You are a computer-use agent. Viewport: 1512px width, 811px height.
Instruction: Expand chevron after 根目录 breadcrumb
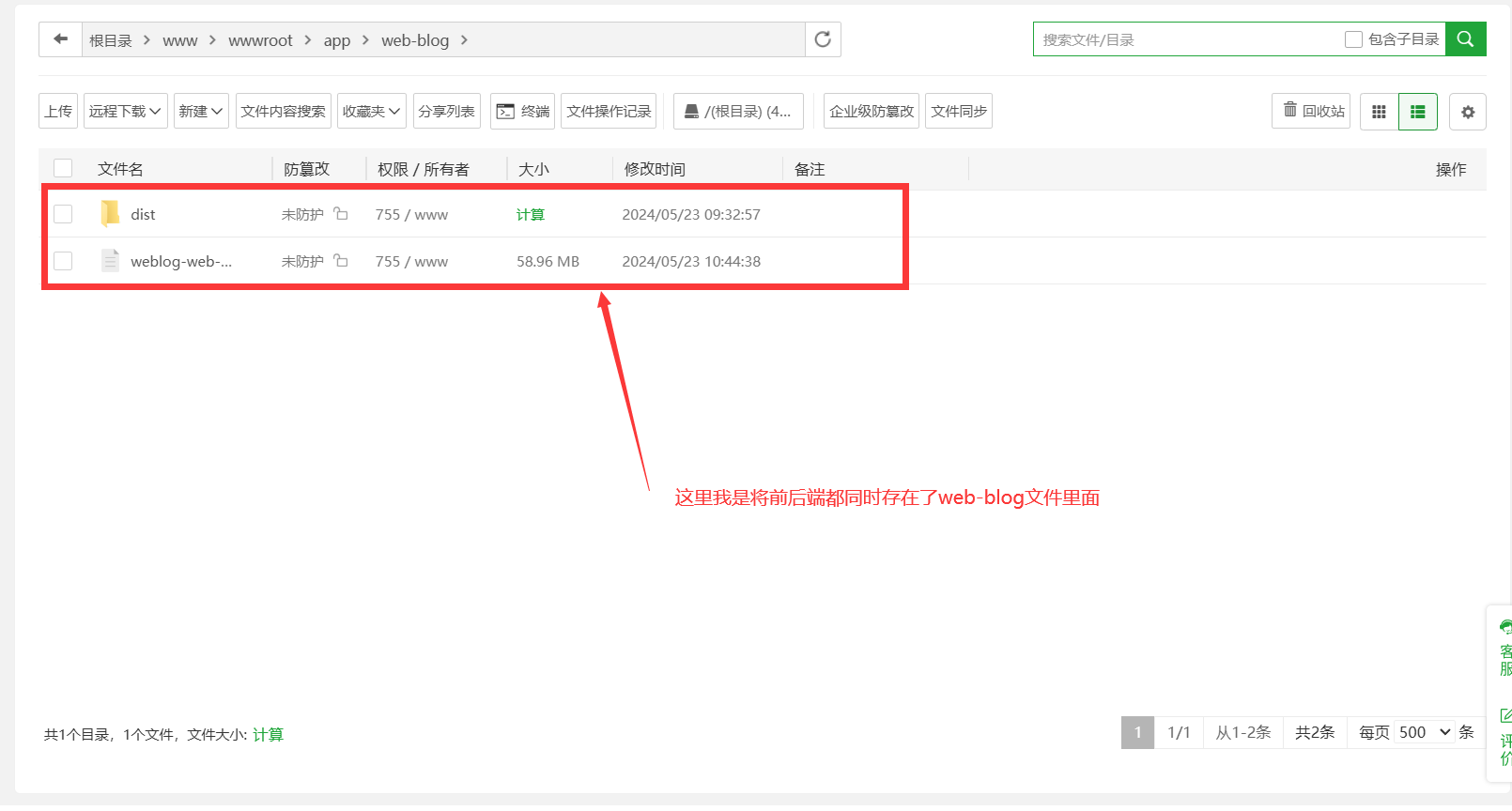click(147, 40)
